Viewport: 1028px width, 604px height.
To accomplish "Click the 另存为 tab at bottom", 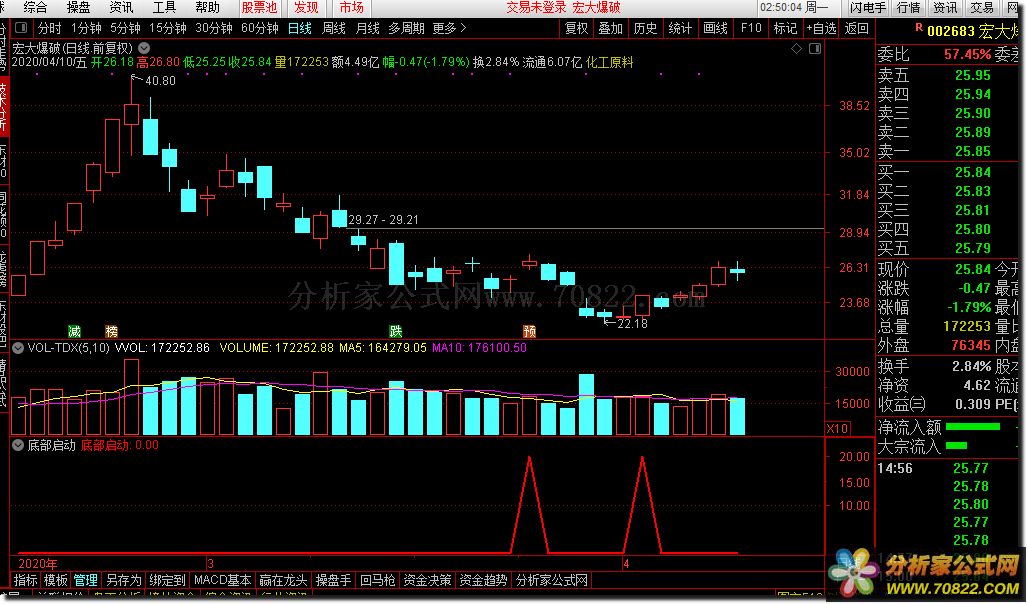I will [123, 580].
